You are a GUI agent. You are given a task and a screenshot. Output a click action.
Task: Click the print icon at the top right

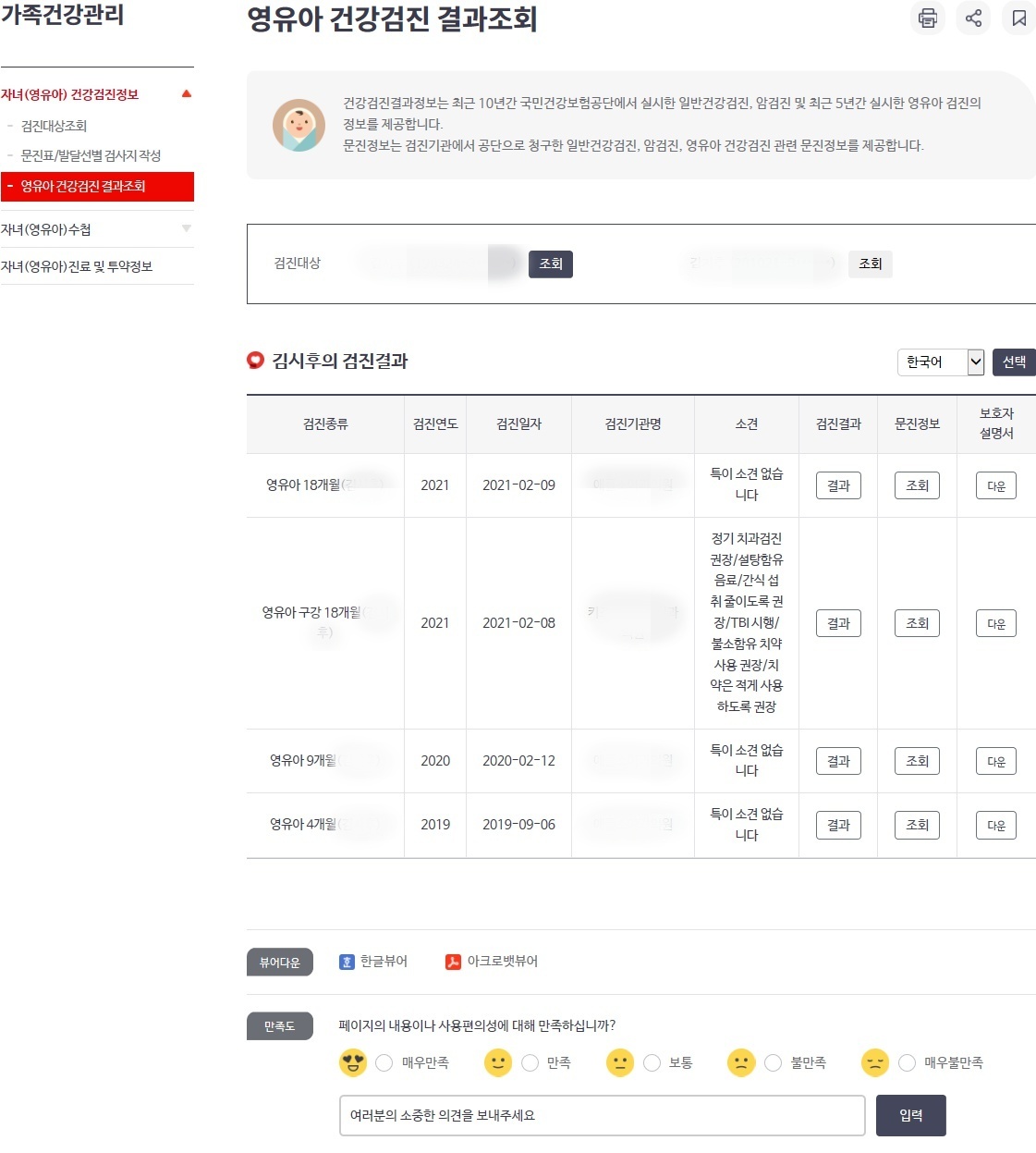(x=927, y=18)
